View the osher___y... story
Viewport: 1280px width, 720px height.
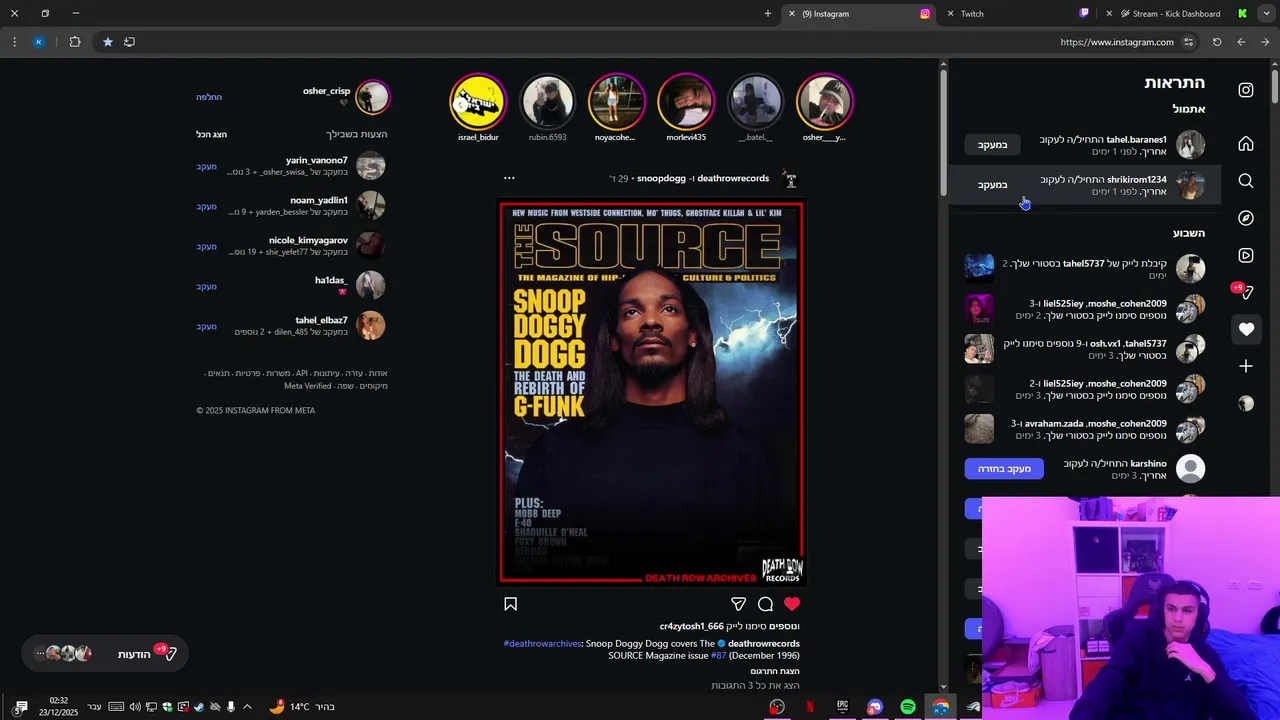[824, 101]
